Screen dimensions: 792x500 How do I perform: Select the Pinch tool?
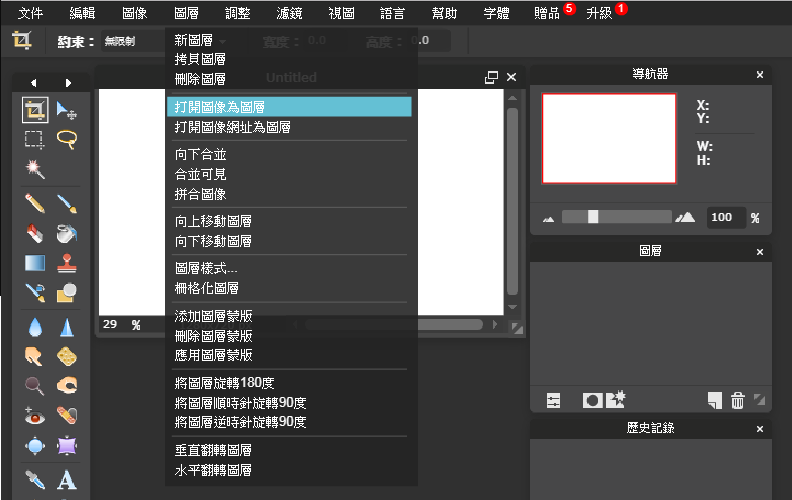point(67,445)
